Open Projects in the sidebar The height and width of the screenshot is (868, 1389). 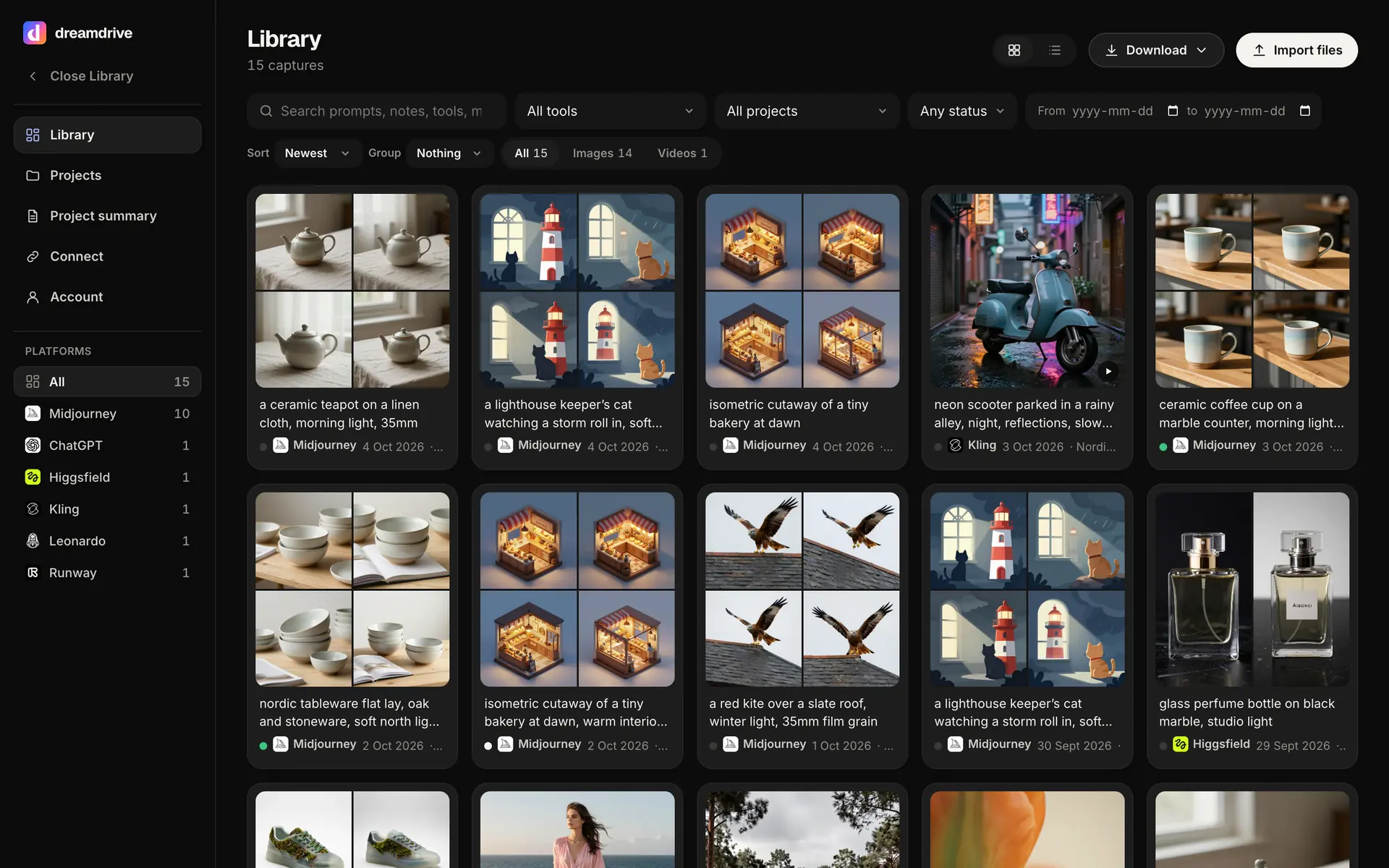click(x=107, y=175)
